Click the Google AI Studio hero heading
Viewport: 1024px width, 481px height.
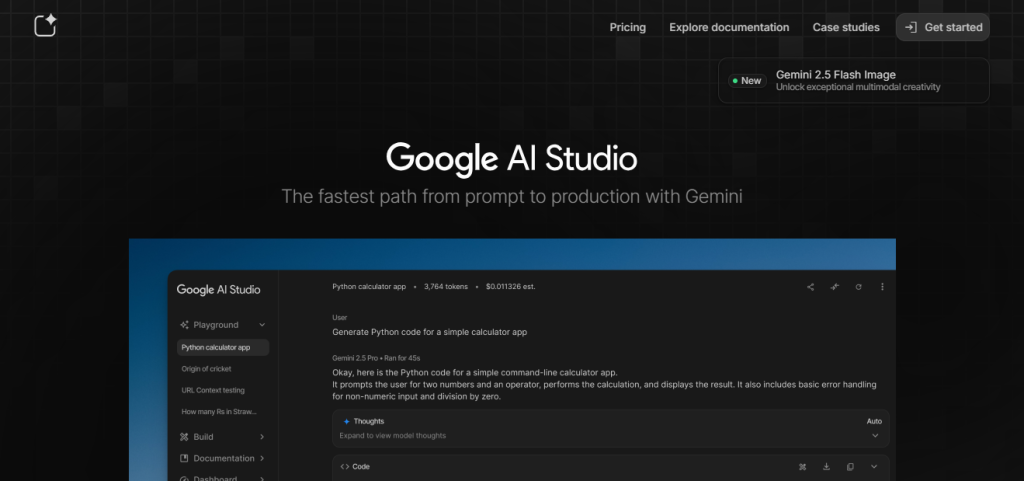click(511, 159)
